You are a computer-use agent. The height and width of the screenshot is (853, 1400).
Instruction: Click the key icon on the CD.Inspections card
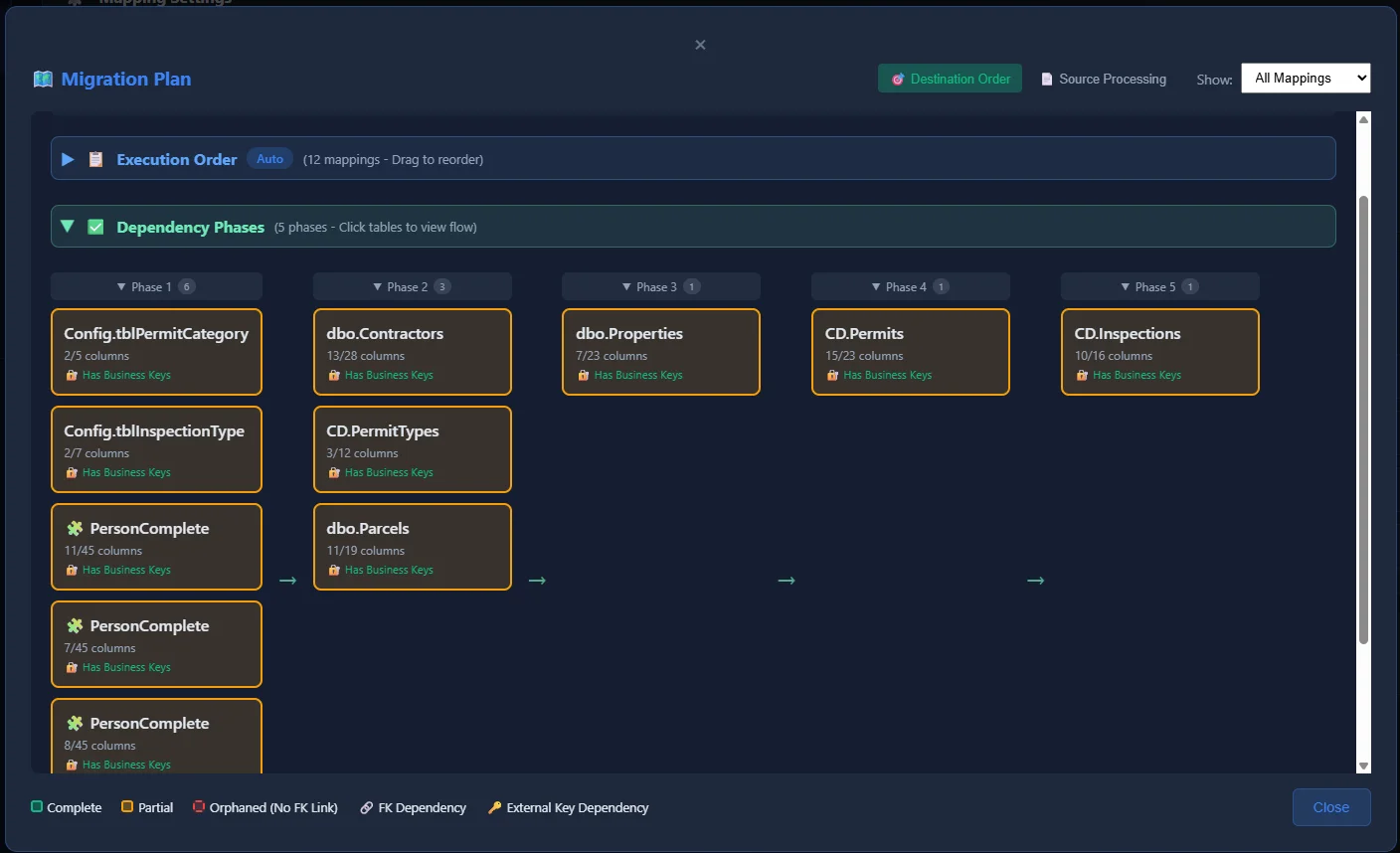coord(1081,375)
